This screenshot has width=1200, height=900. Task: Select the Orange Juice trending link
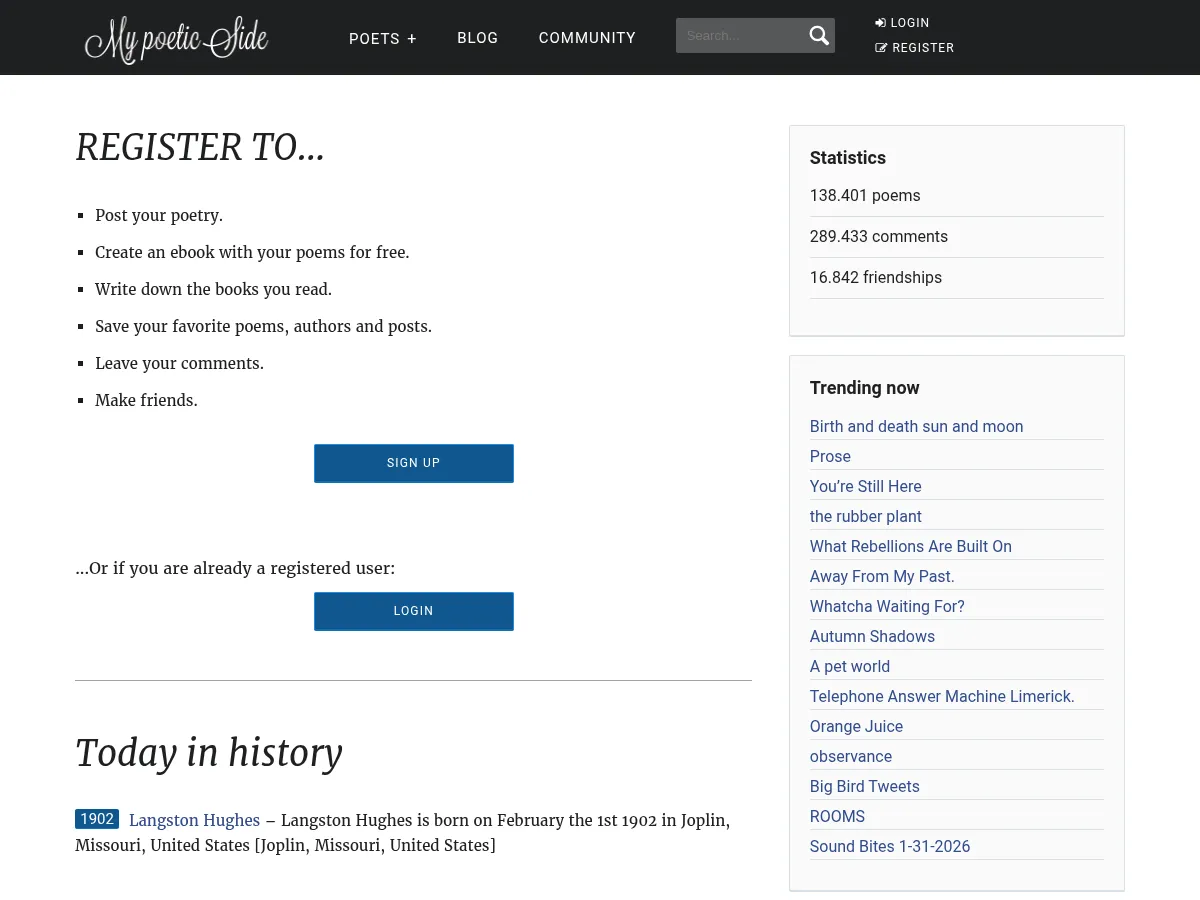pyautogui.click(x=856, y=726)
